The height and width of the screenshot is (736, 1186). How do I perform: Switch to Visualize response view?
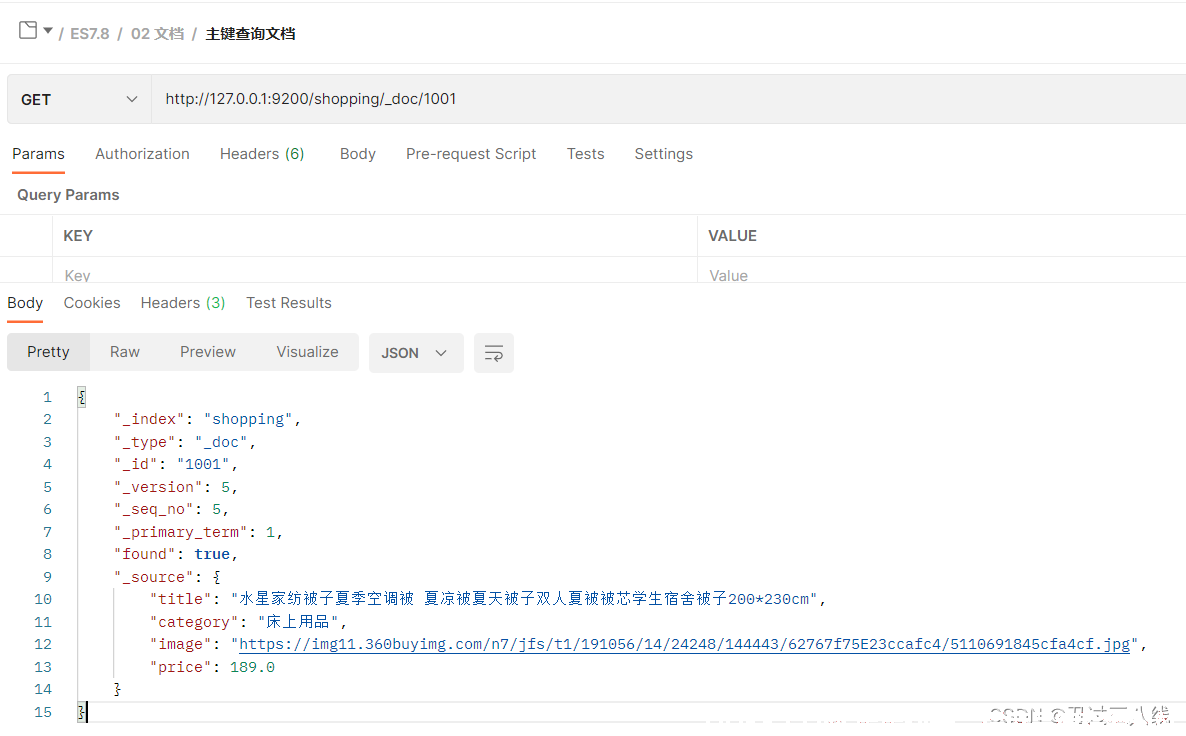click(x=307, y=352)
